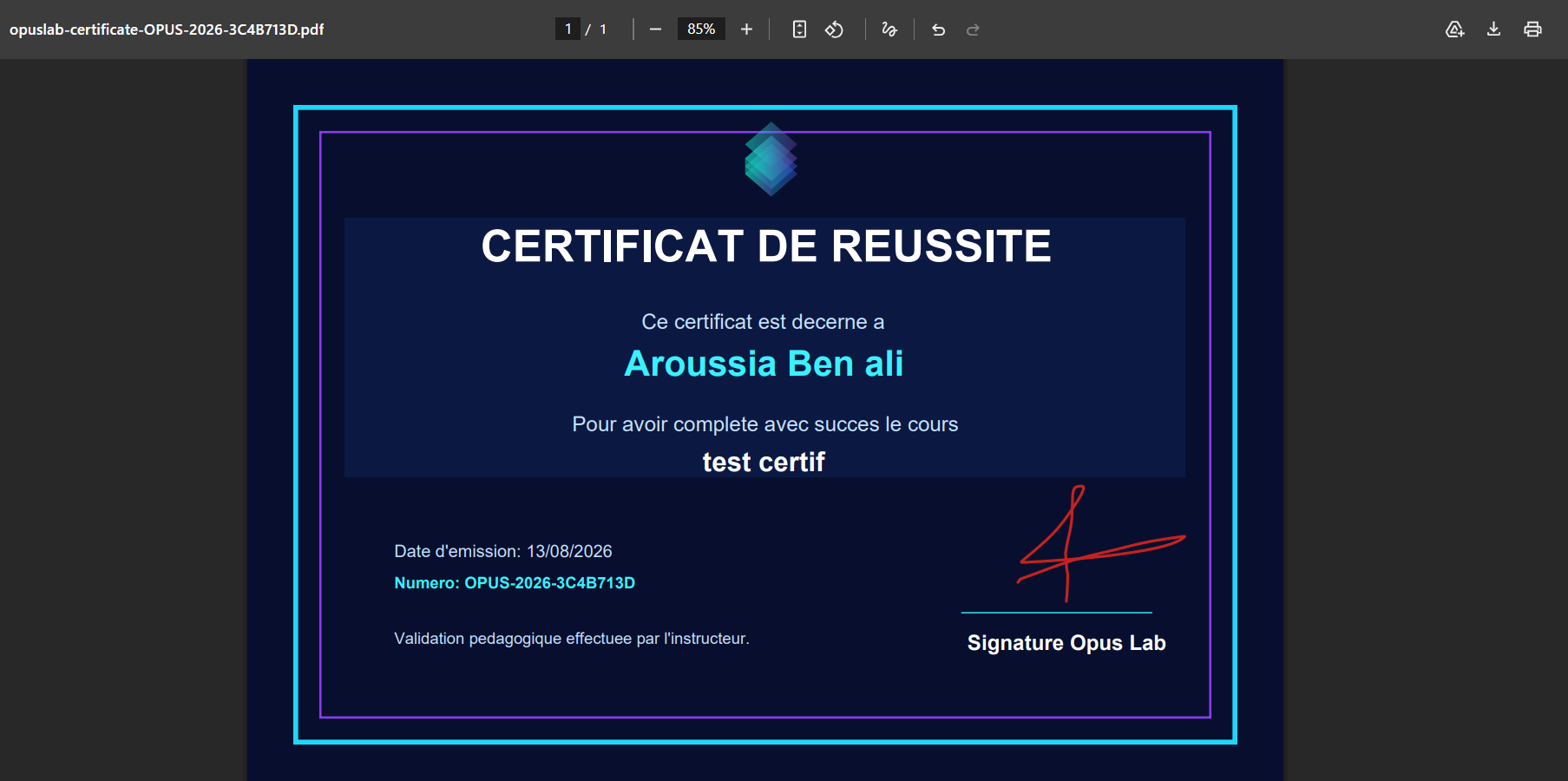
Task: Click the Opus Lab layered logo
Action: point(771,159)
